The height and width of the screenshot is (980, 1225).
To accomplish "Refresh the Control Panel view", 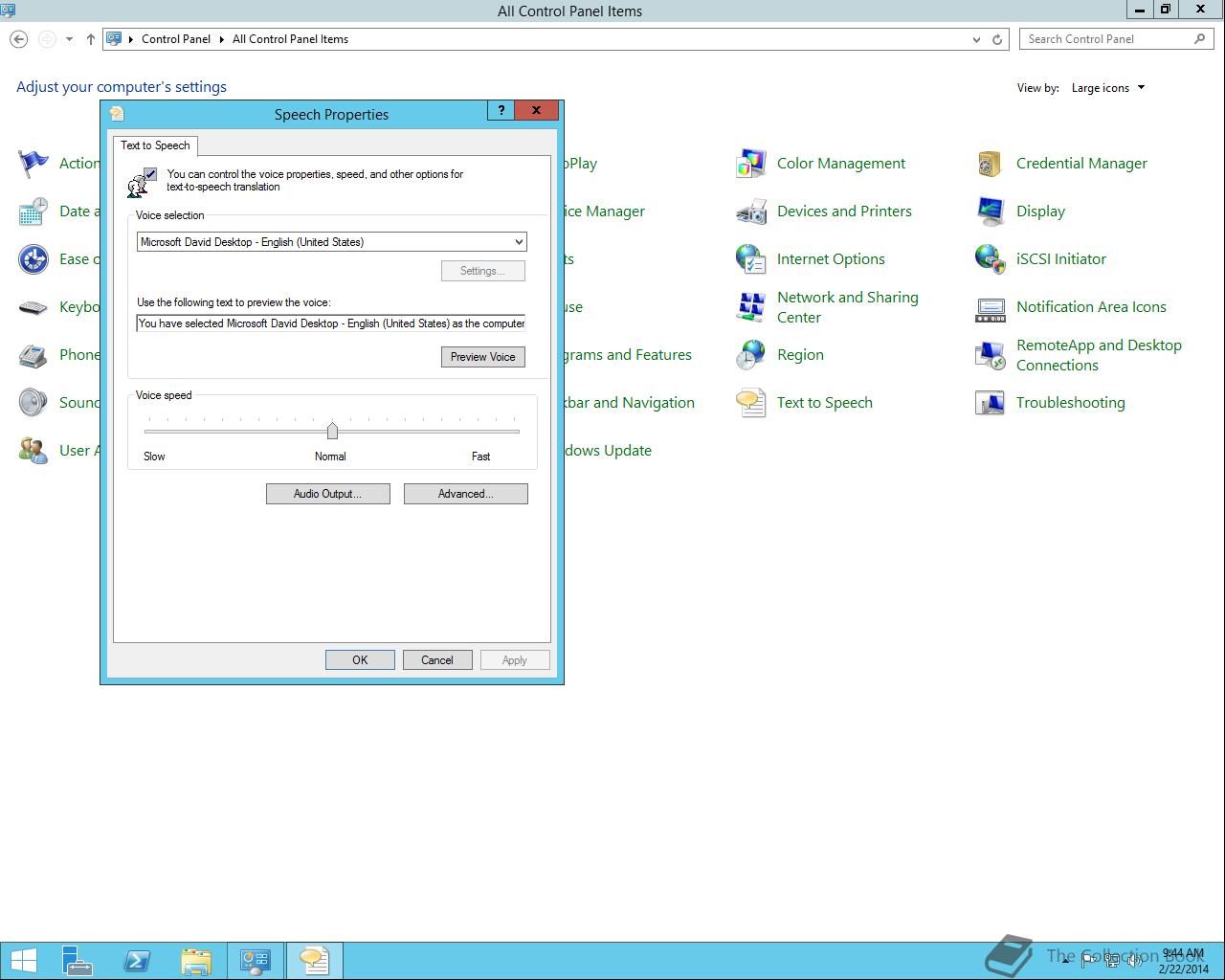I will [997, 39].
